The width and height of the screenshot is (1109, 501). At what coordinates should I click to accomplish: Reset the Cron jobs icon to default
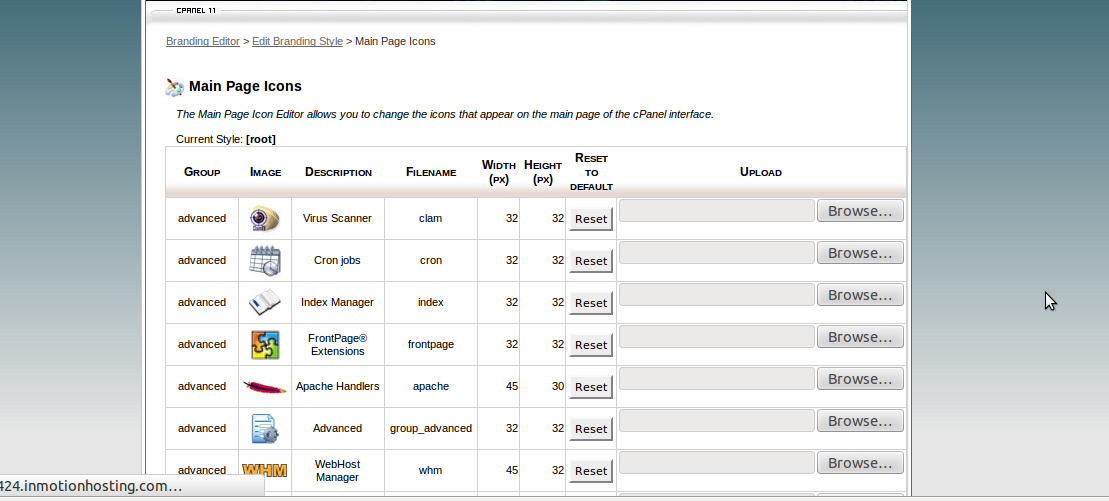(x=591, y=261)
